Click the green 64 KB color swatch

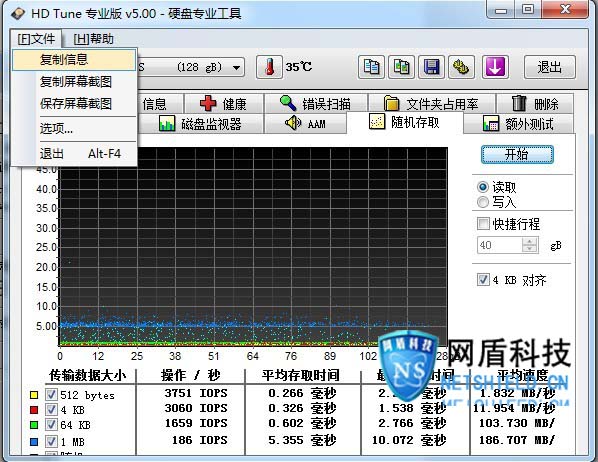pos(34,425)
